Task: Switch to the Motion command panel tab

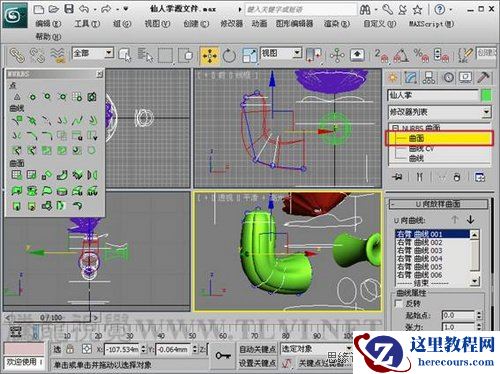Action: pyautogui.click(x=448, y=77)
